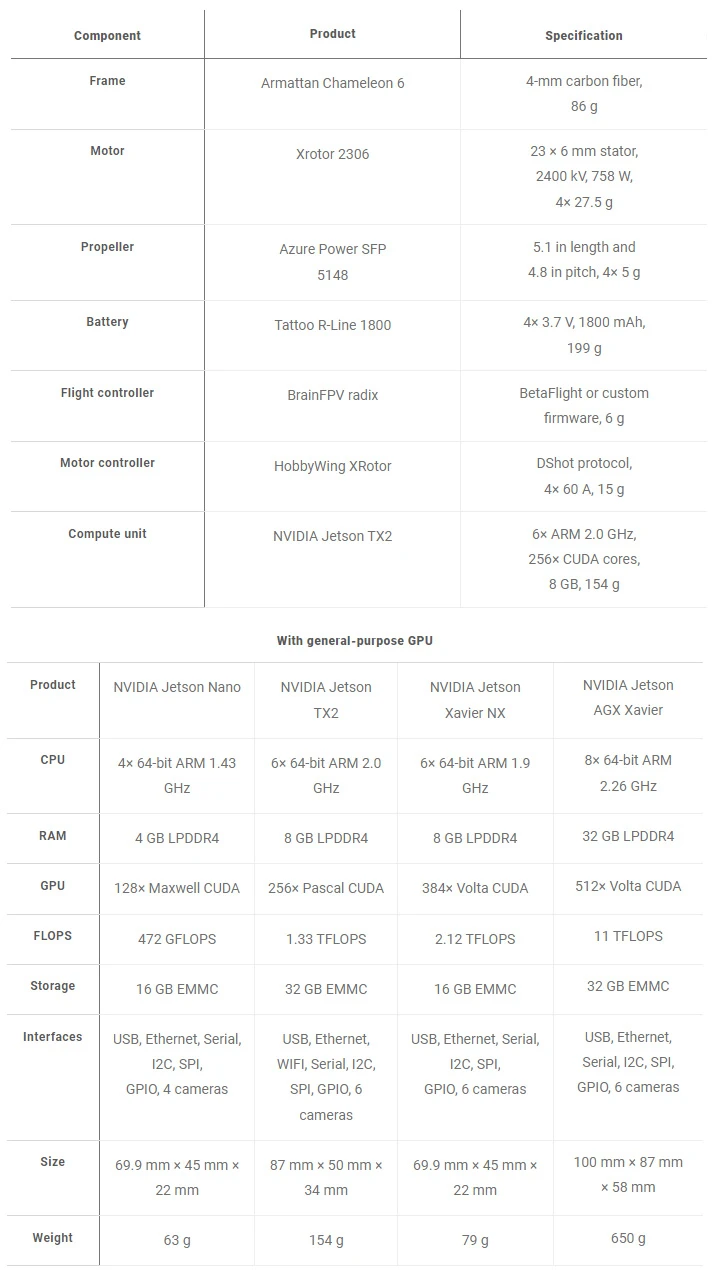Select the BrainFPV radix cell
Image resolution: width=722 pixels, height=1270 pixels.
(332, 395)
